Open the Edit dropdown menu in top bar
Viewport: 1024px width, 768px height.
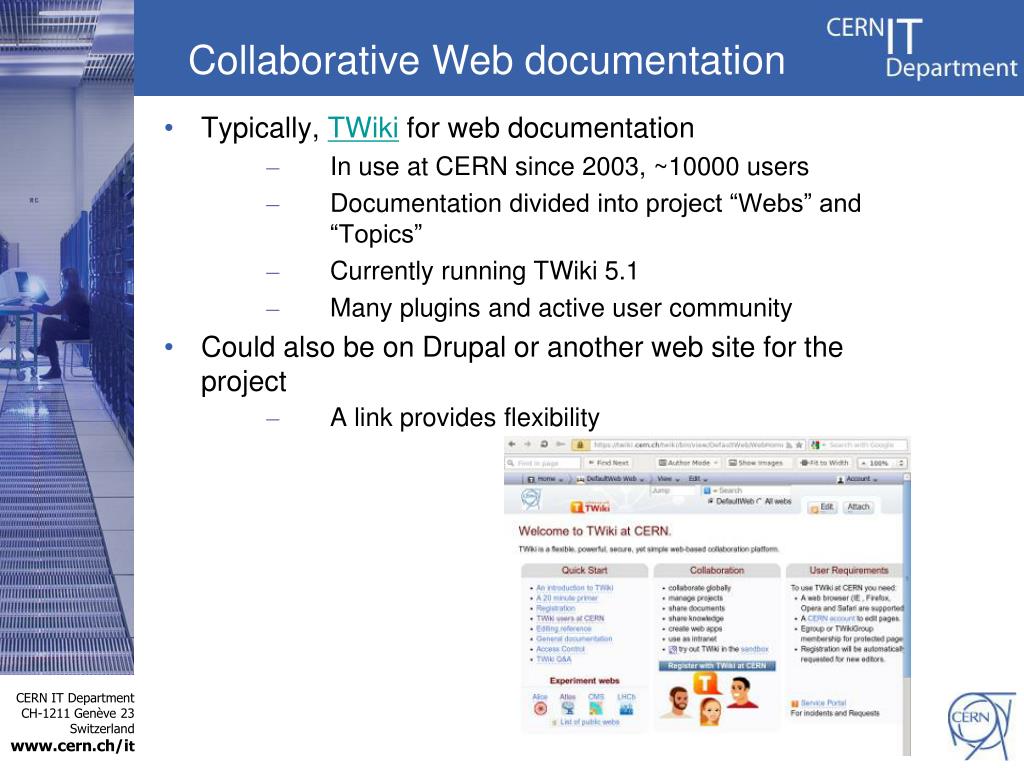pyautogui.click(x=698, y=479)
